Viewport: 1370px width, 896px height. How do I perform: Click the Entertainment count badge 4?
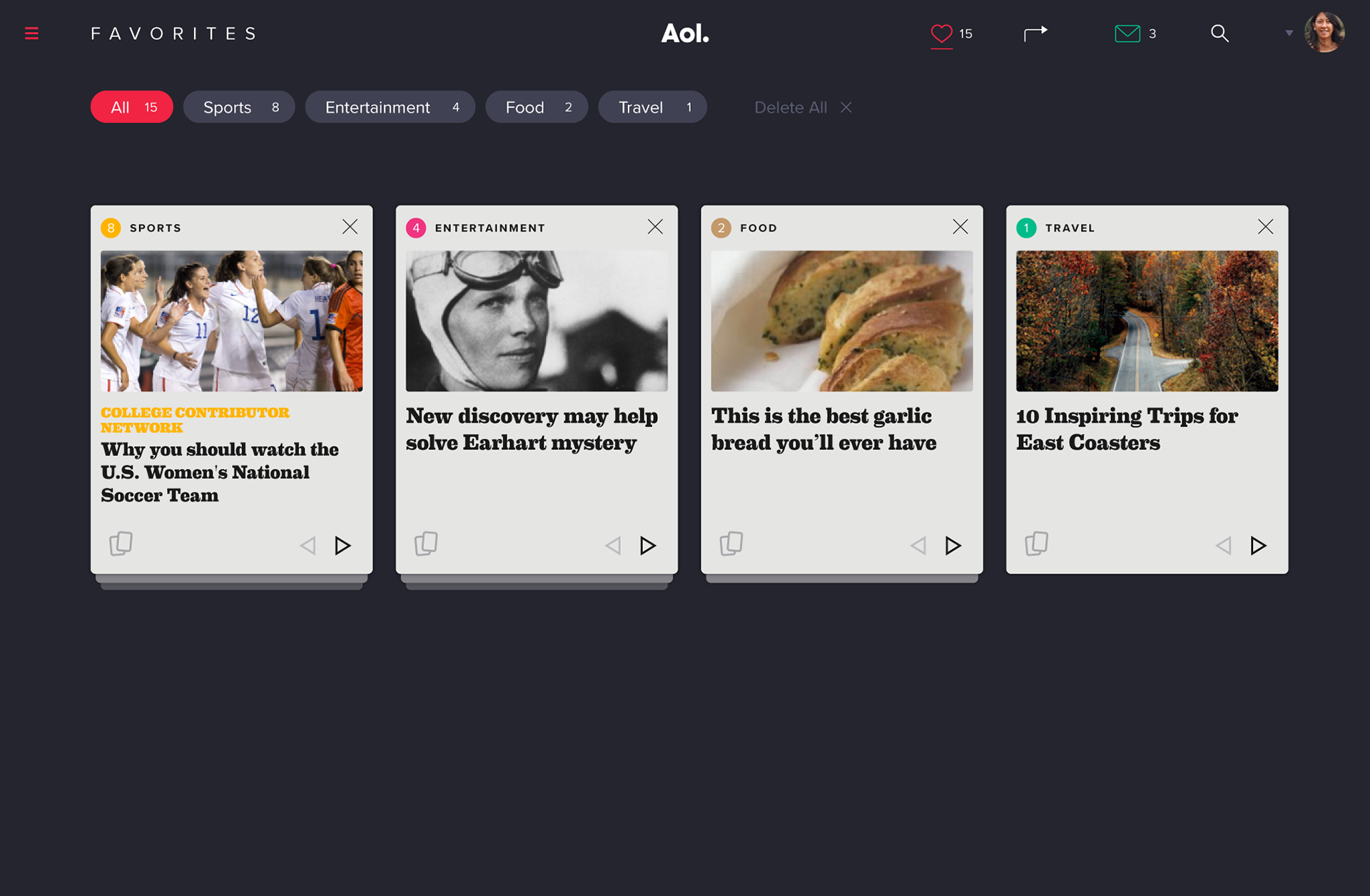416,228
